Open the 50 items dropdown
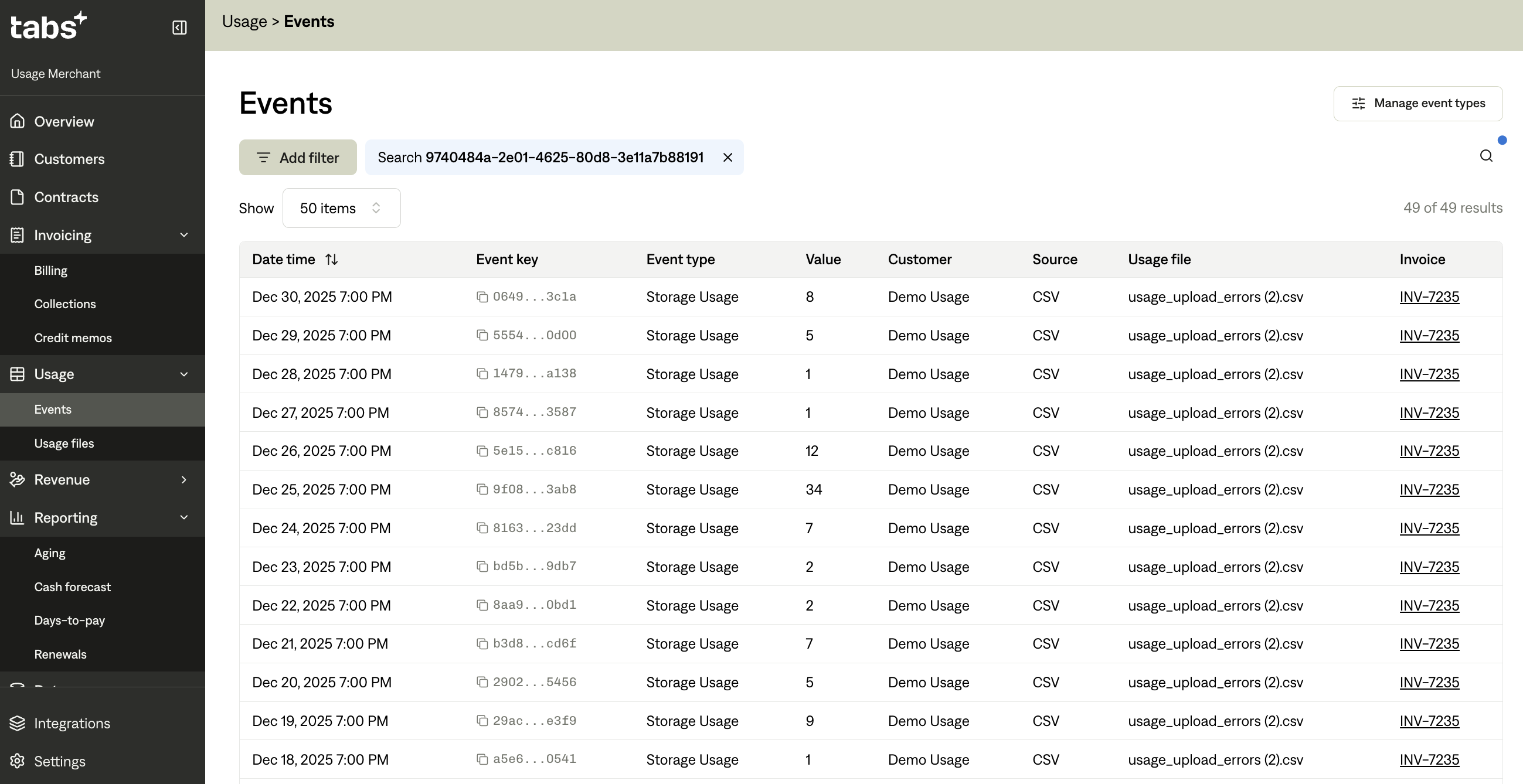This screenshot has width=1523, height=784. pos(341,208)
